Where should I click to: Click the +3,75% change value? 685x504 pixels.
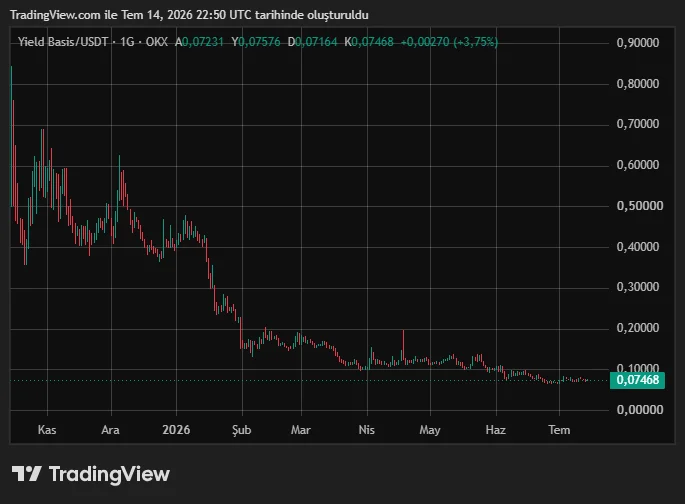pos(475,42)
